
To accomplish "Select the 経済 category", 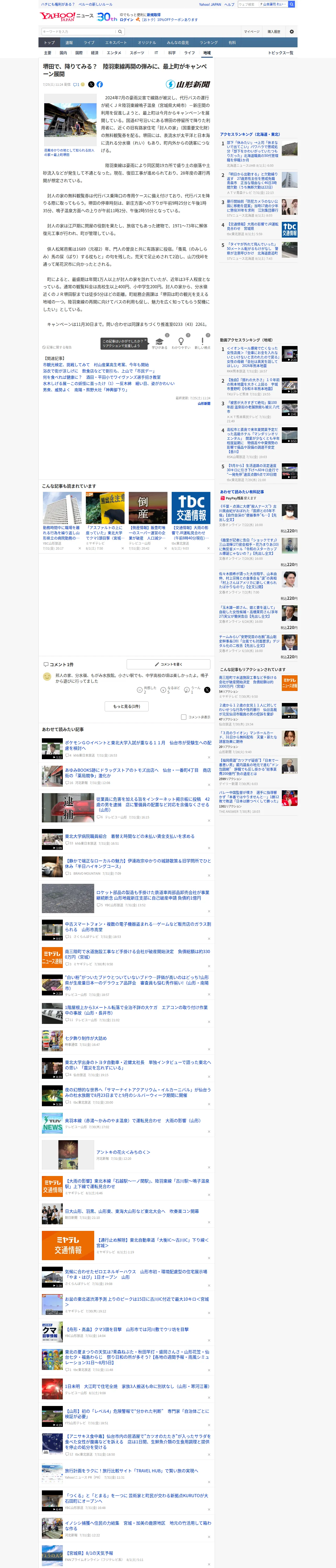I will (94, 53).
